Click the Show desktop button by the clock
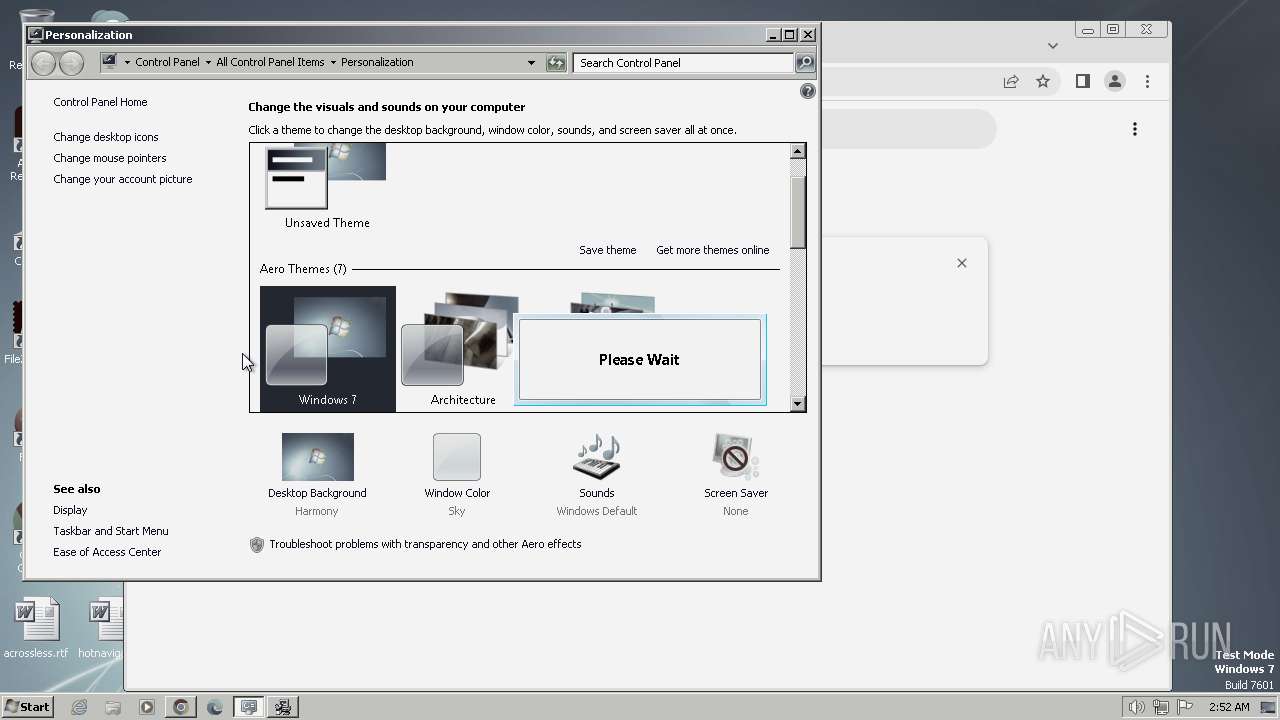This screenshot has height=720, width=1280. (x=1268, y=707)
